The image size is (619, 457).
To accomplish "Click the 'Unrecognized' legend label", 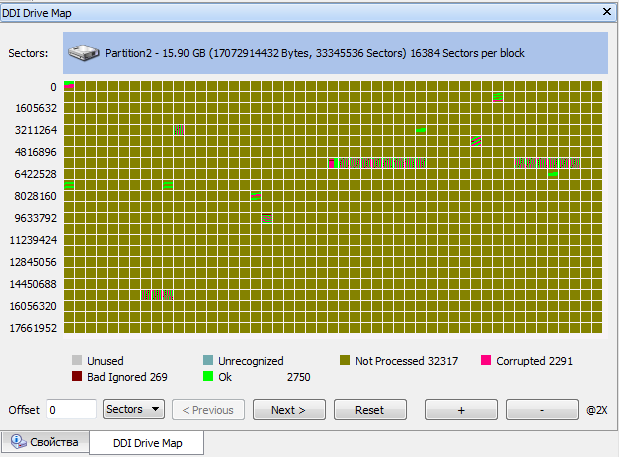I will pyautogui.click(x=251, y=361).
